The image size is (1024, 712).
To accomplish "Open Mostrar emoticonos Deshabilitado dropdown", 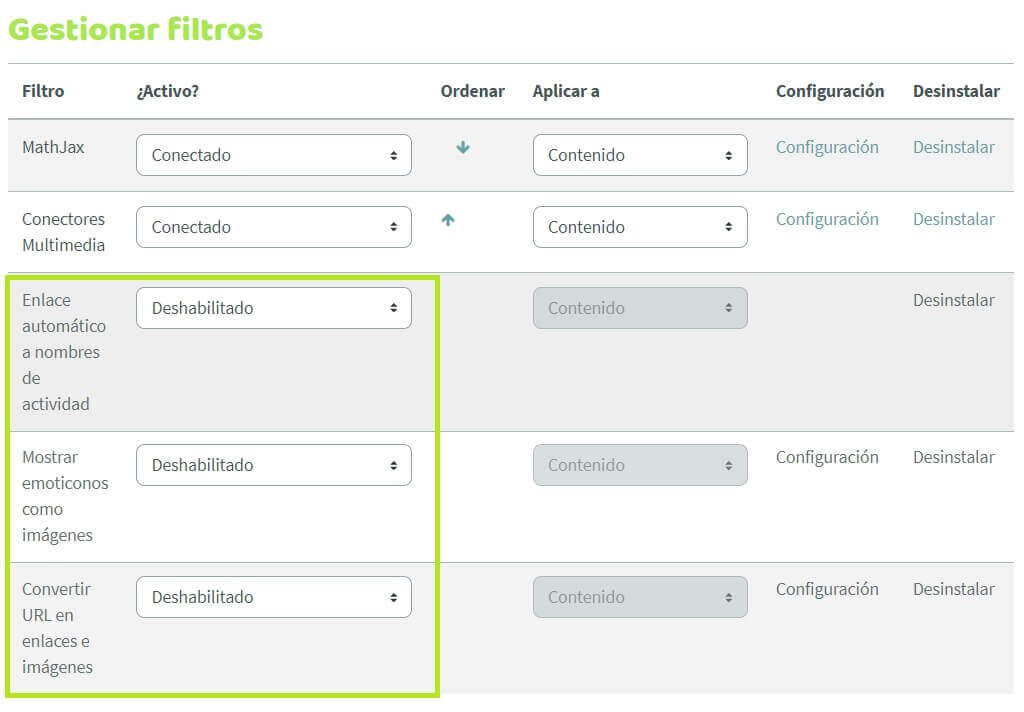I will coord(274,465).
